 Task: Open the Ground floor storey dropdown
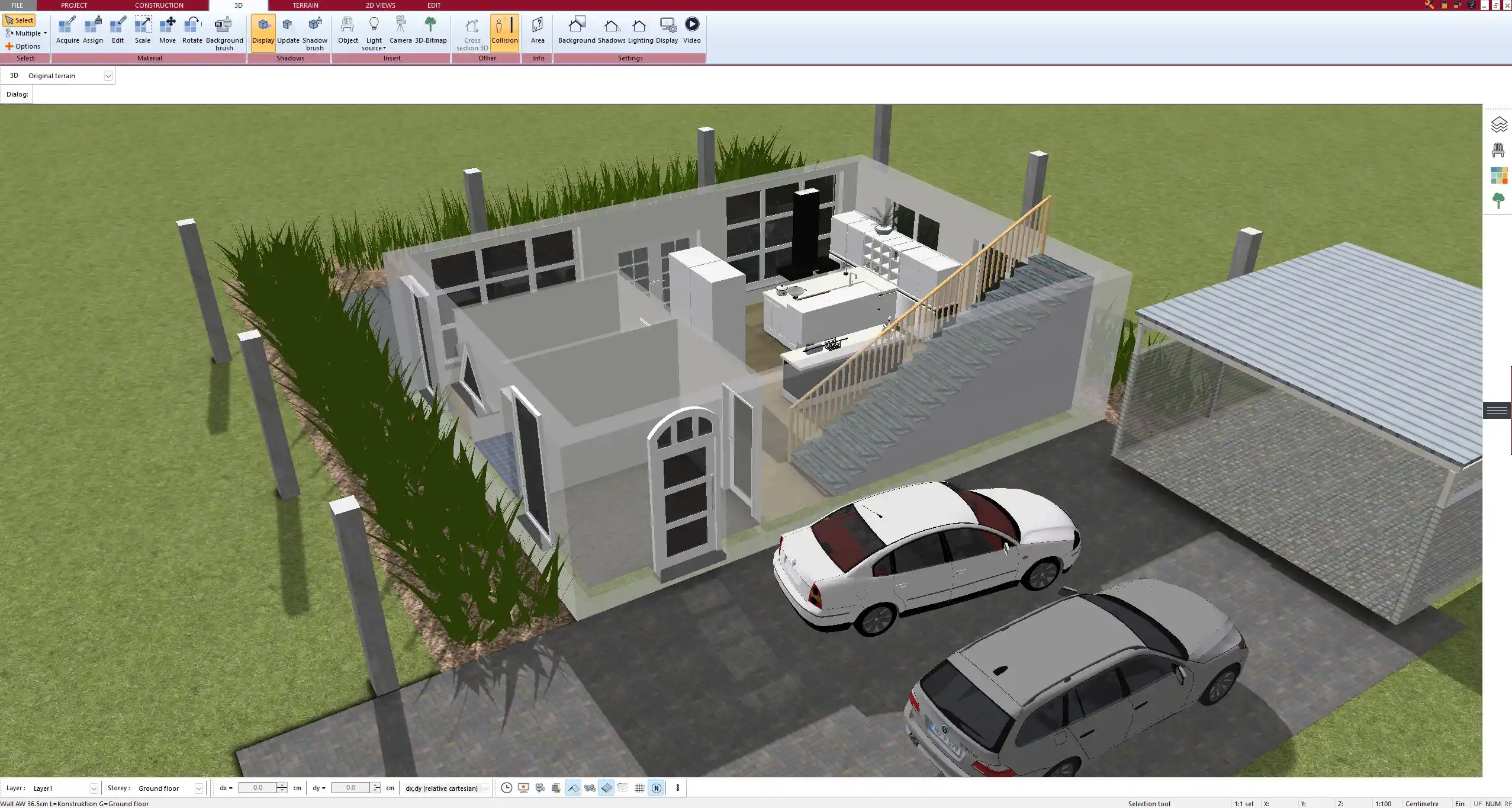click(199, 788)
